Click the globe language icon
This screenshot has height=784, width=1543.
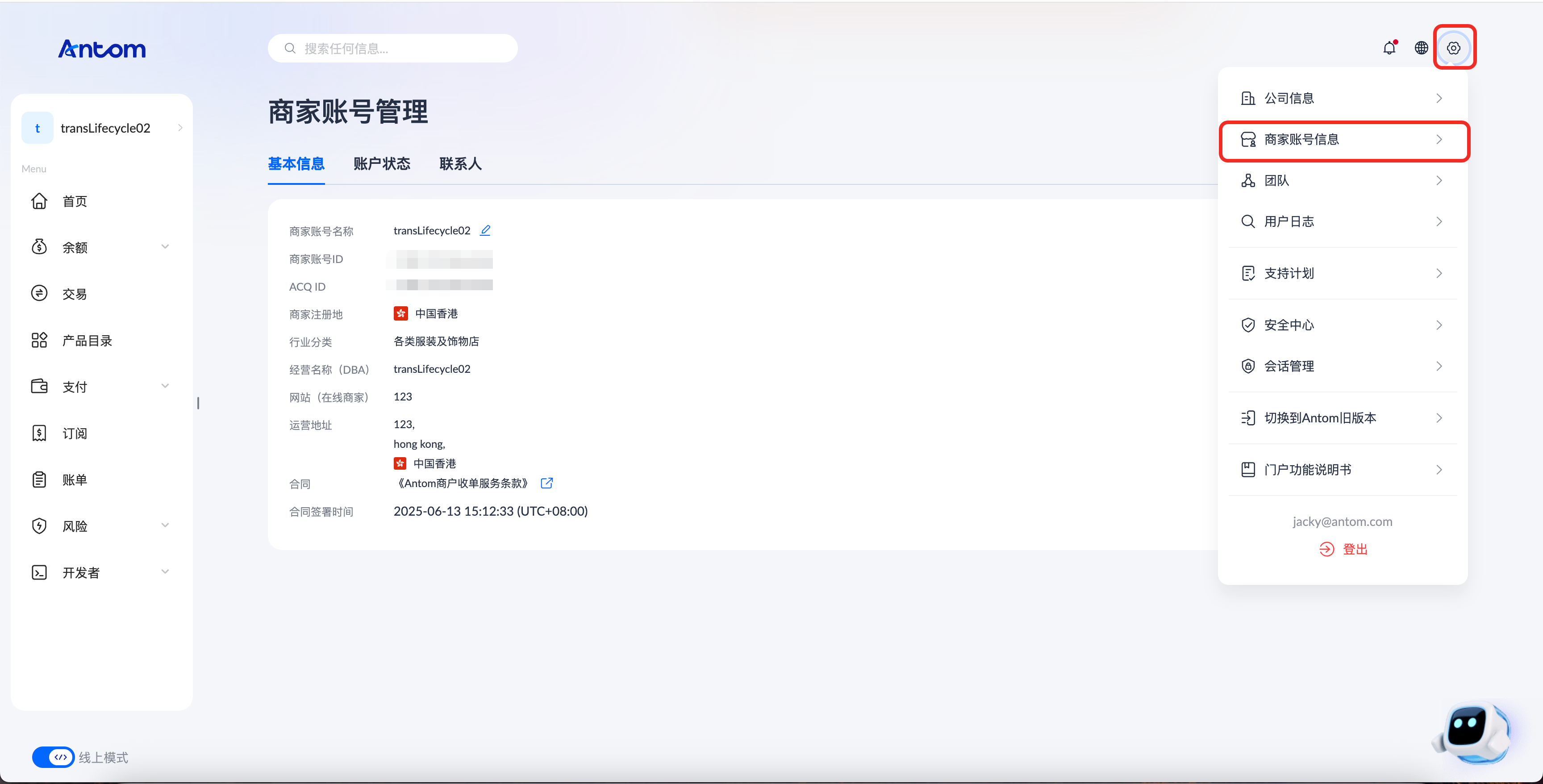coord(1422,48)
